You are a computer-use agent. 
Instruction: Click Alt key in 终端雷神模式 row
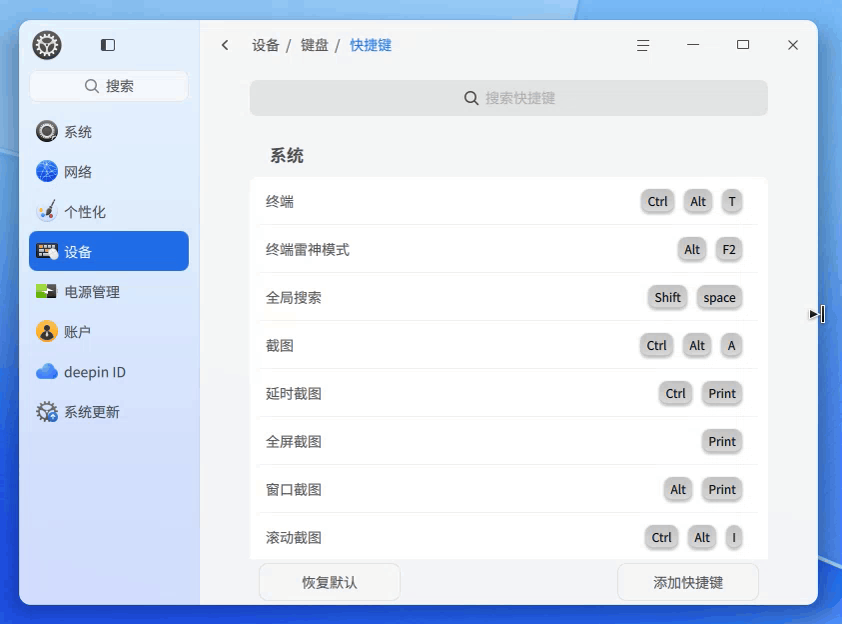pyautogui.click(x=692, y=249)
